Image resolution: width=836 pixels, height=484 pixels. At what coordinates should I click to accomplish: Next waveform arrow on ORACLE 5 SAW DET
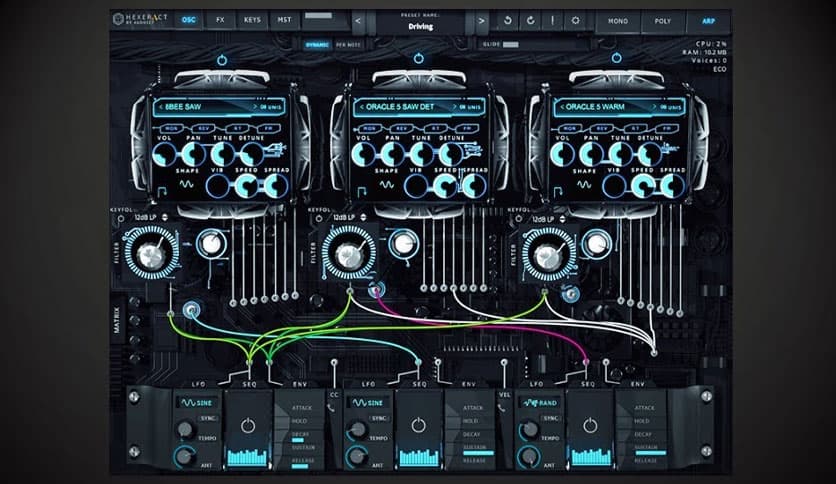coord(455,107)
